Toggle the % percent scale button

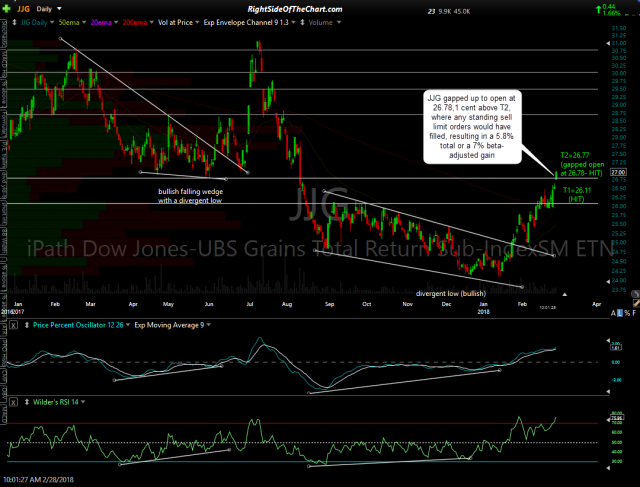pyautogui.click(x=627, y=313)
